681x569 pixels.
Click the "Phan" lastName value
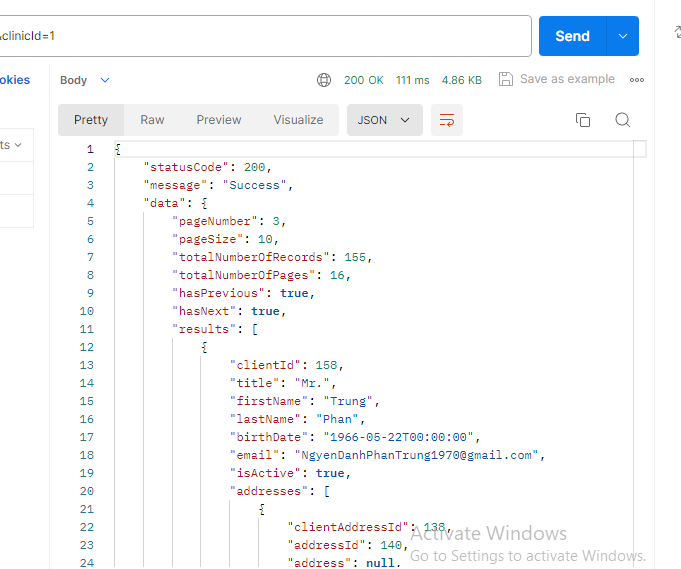(x=337, y=419)
